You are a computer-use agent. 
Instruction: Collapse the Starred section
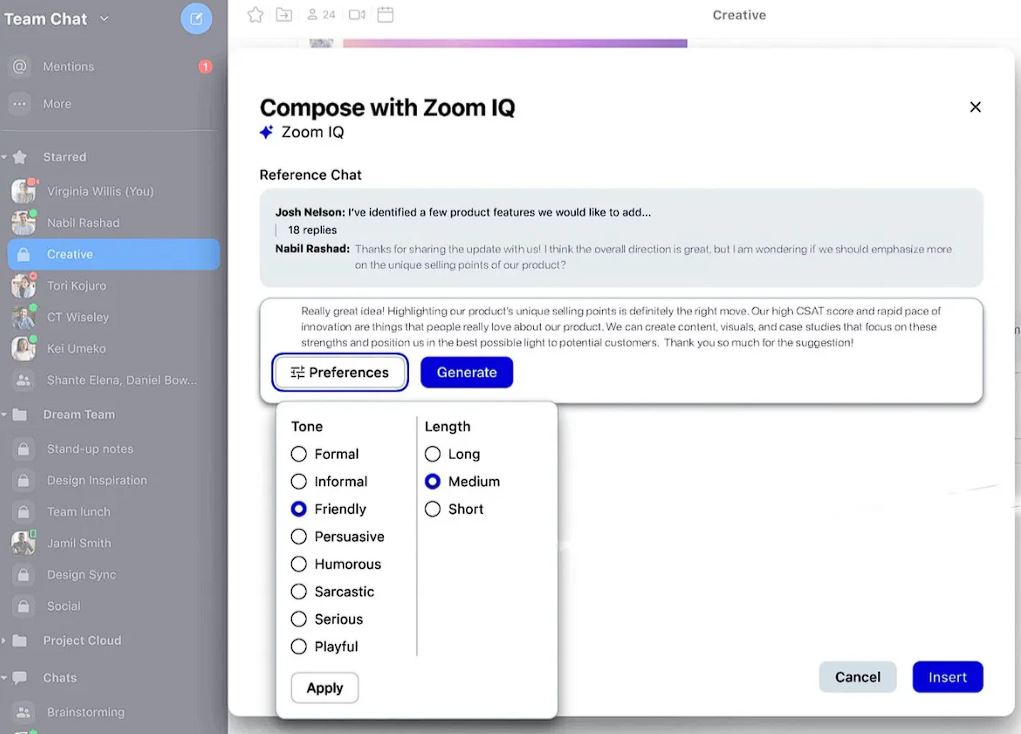point(5,157)
